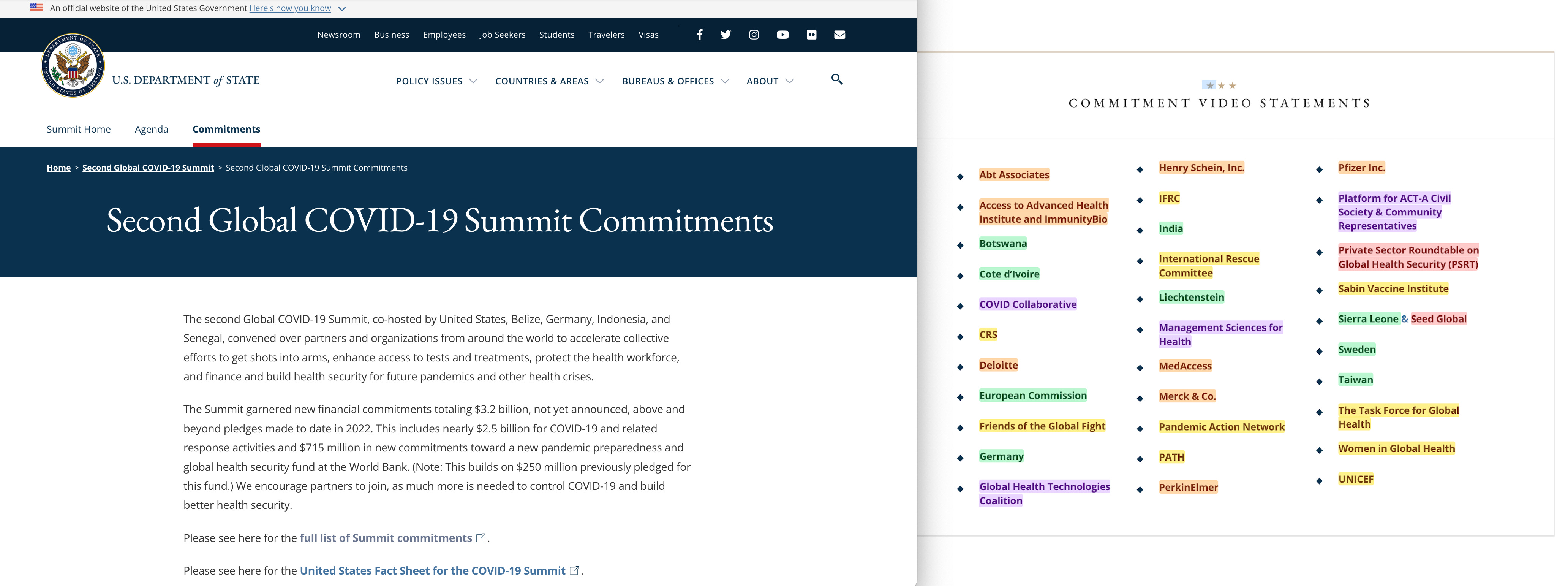Screen dimensions: 1568x586
Task: Open the IFRC video statement
Action: [1169, 199]
